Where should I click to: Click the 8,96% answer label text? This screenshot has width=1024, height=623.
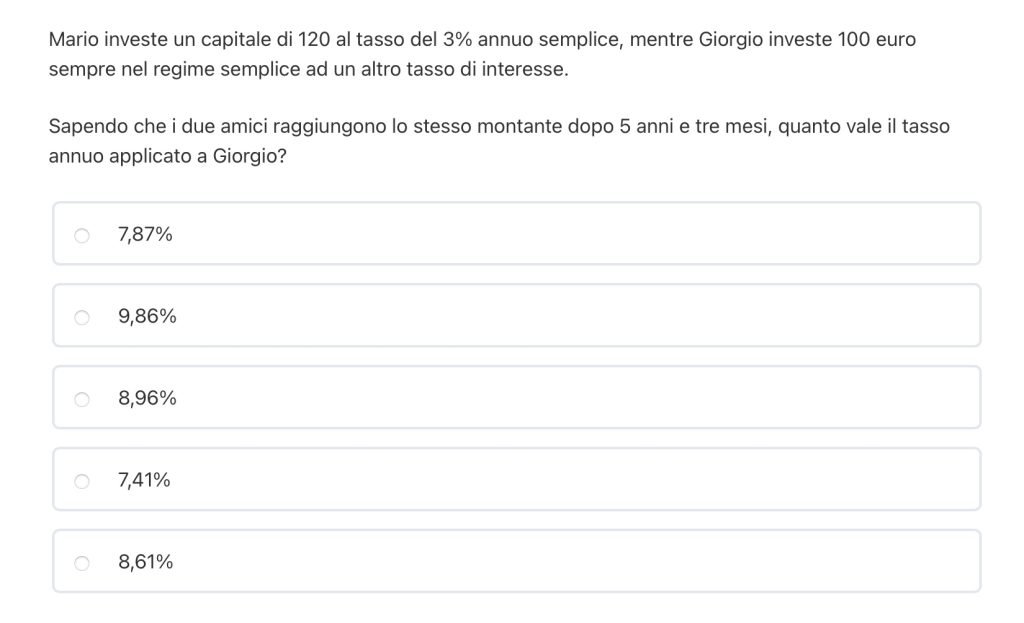(147, 399)
